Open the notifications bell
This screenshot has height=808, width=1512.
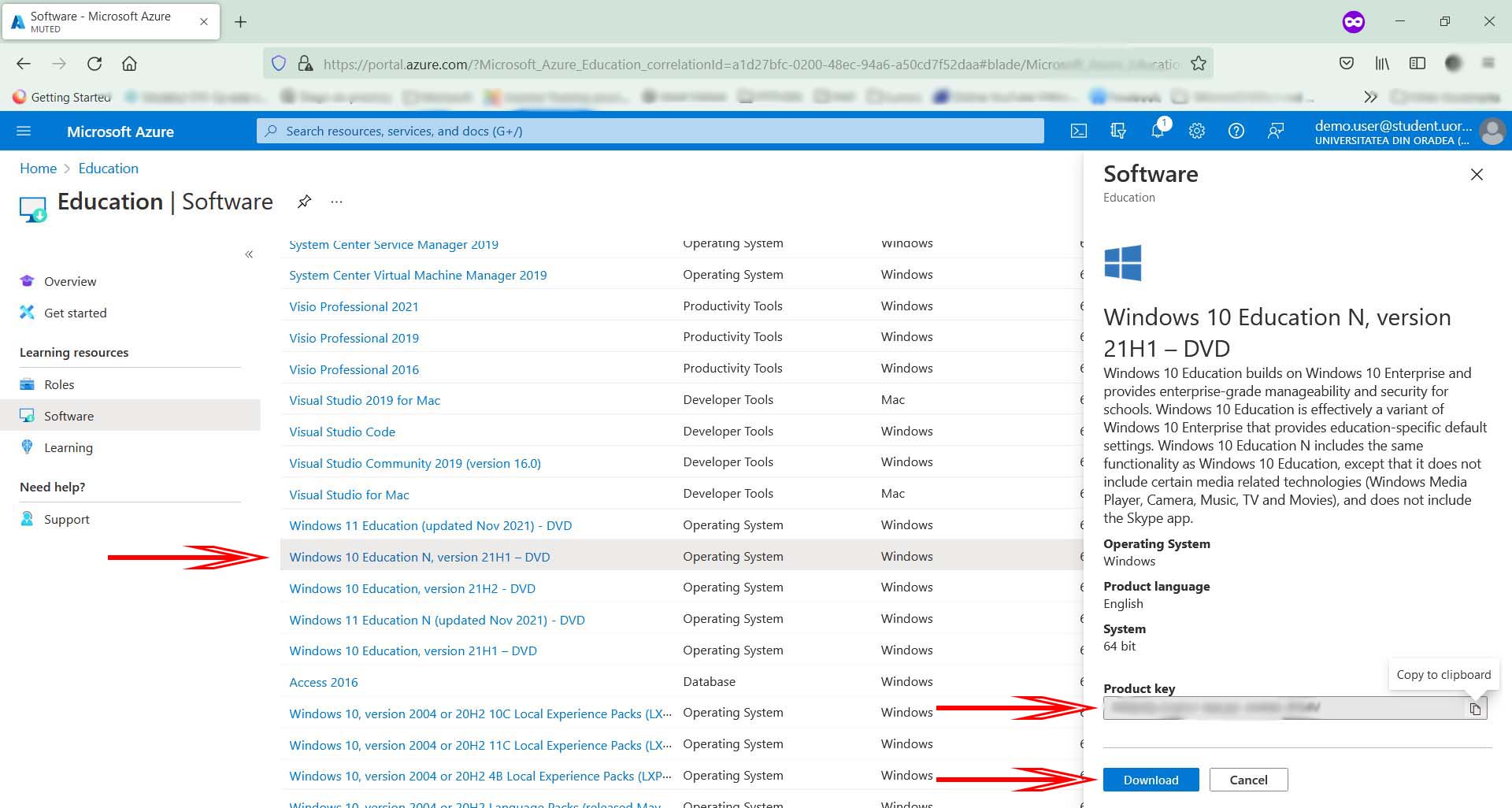[1158, 131]
